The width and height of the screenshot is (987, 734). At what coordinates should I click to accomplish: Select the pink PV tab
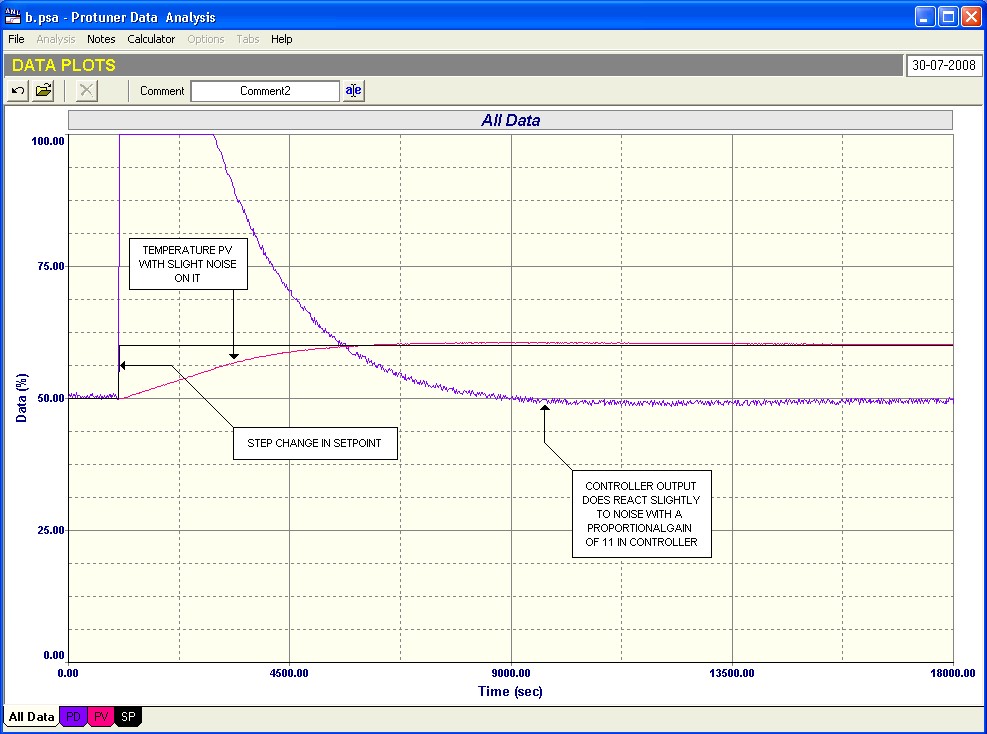pos(101,716)
